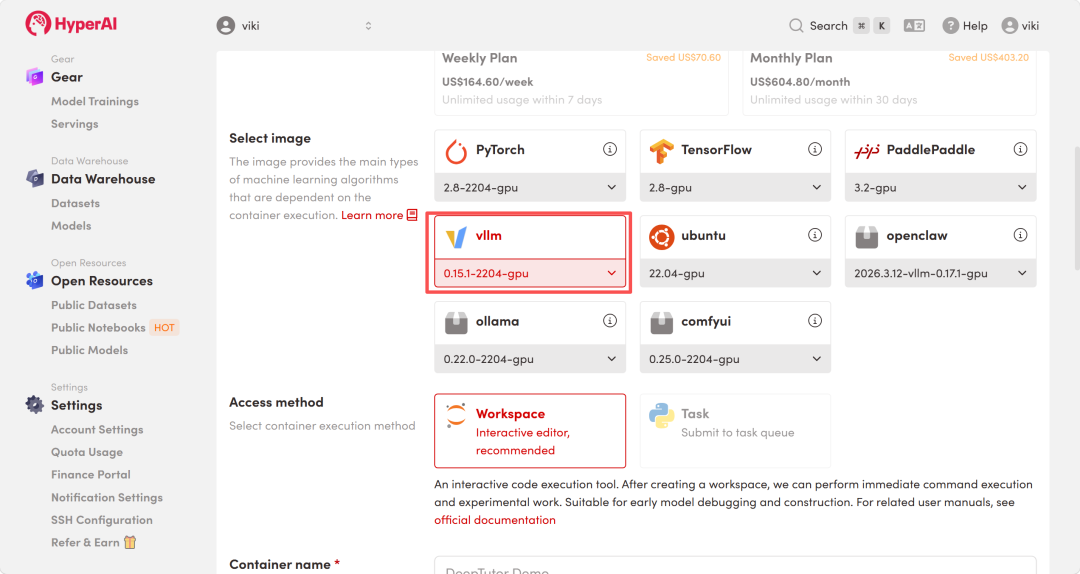1080x574 pixels.
Task: Select the PyTorch image name
Action: tap(500, 150)
